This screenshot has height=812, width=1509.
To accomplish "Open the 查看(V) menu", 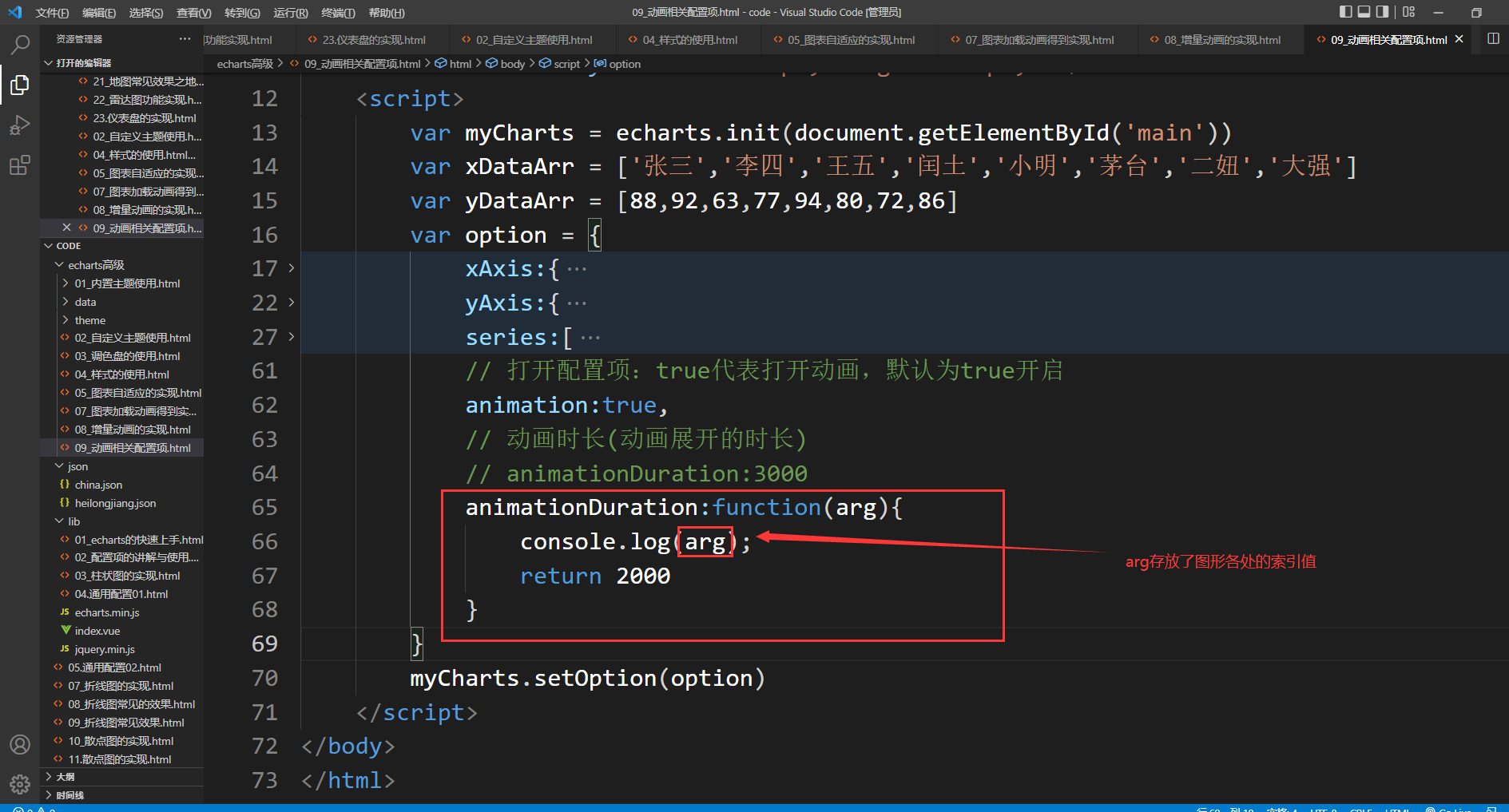I will (x=194, y=13).
